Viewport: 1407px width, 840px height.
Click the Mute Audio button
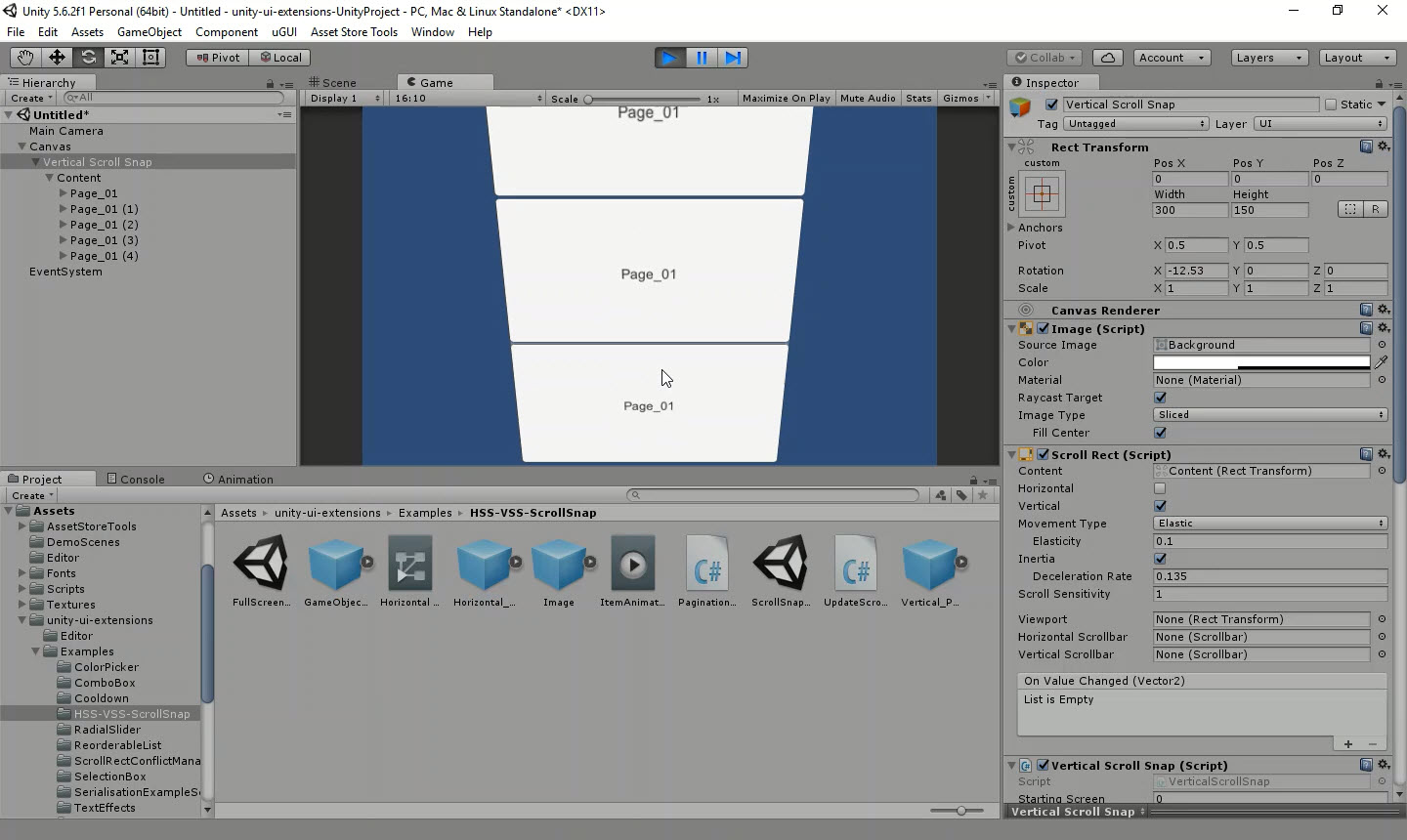[868, 98]
